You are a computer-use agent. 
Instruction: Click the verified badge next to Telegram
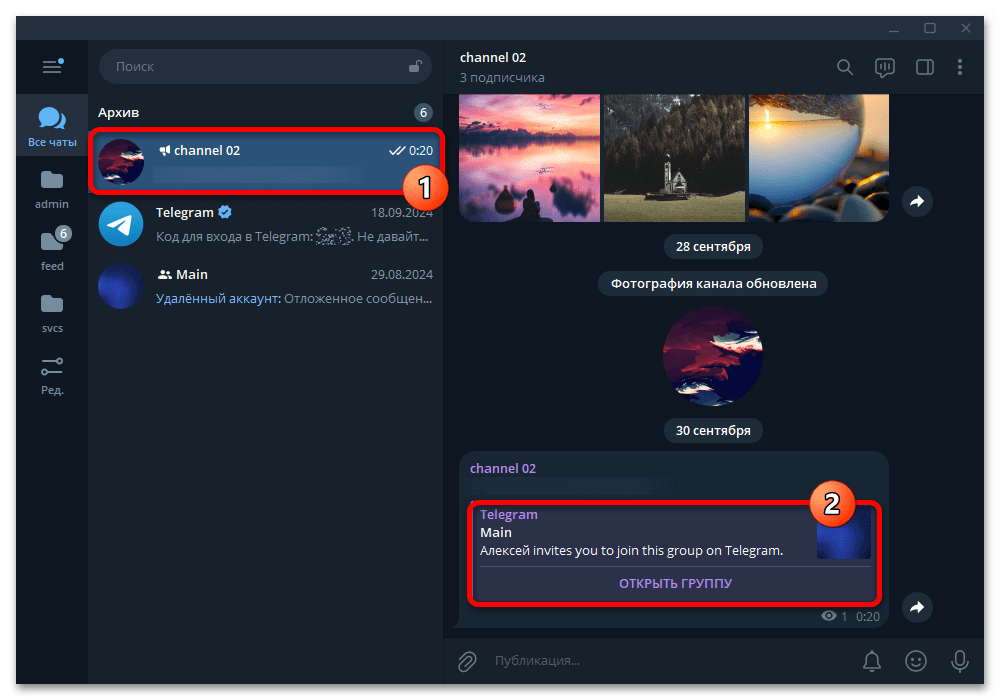(224, 212)
